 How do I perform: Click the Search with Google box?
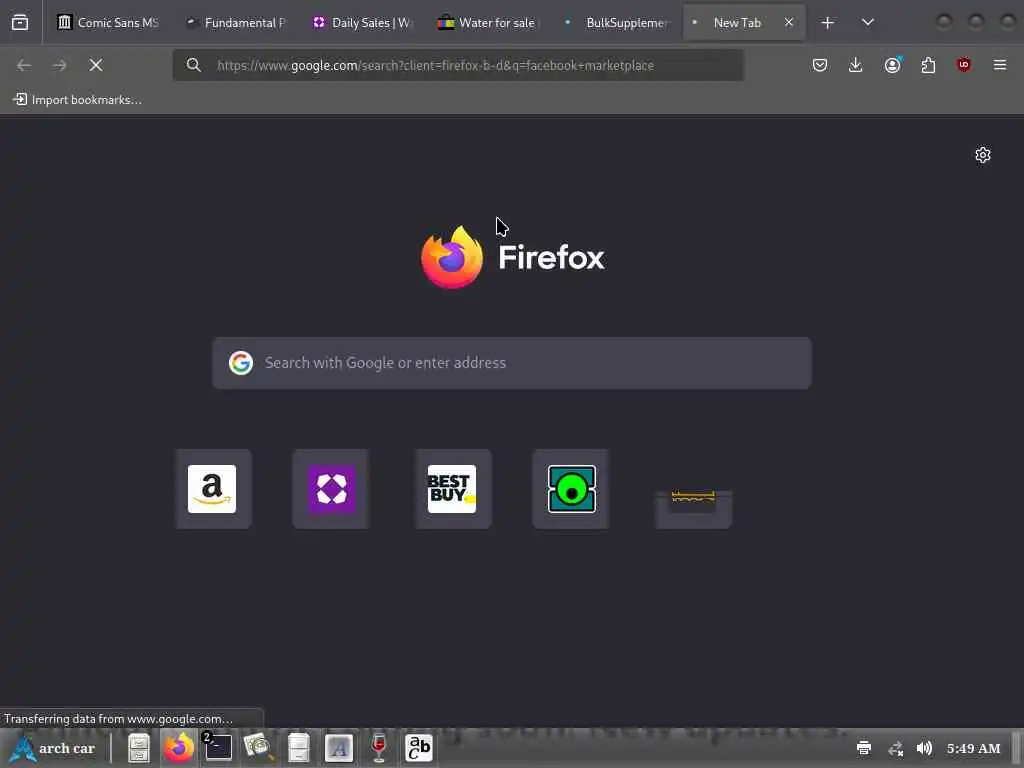pos(512,363)
